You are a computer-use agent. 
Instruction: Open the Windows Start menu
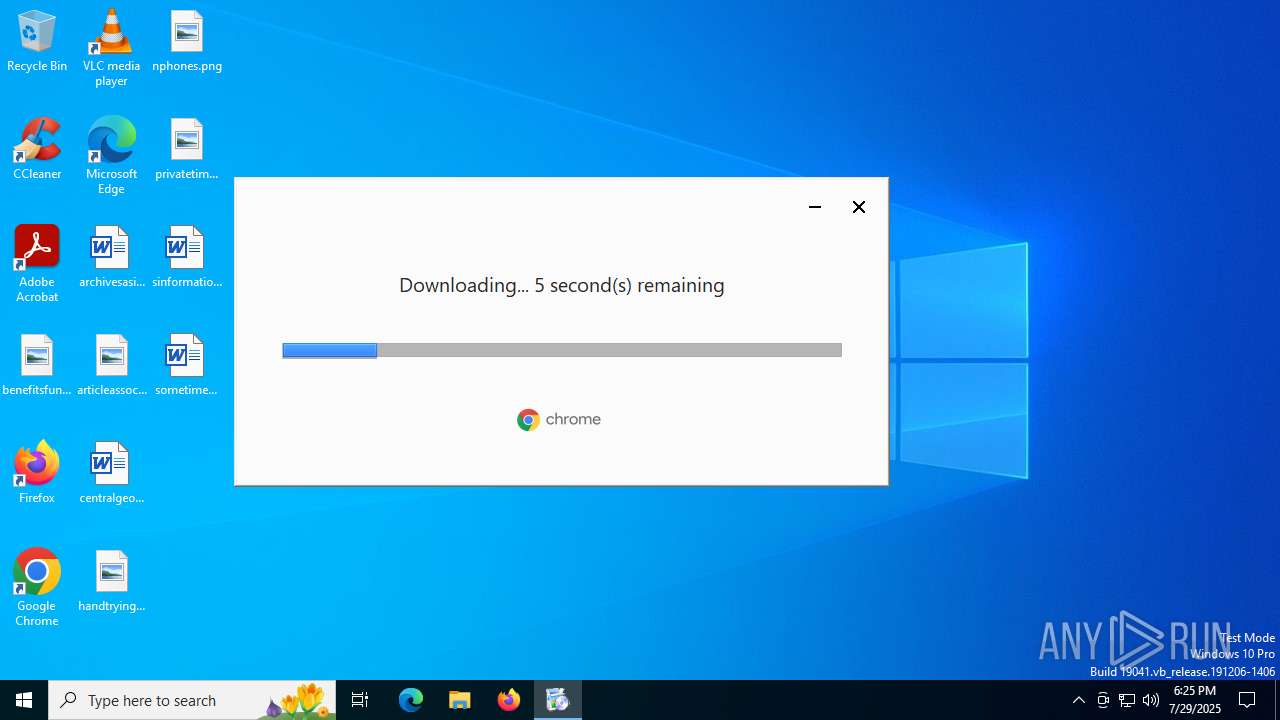click(24, 700)
